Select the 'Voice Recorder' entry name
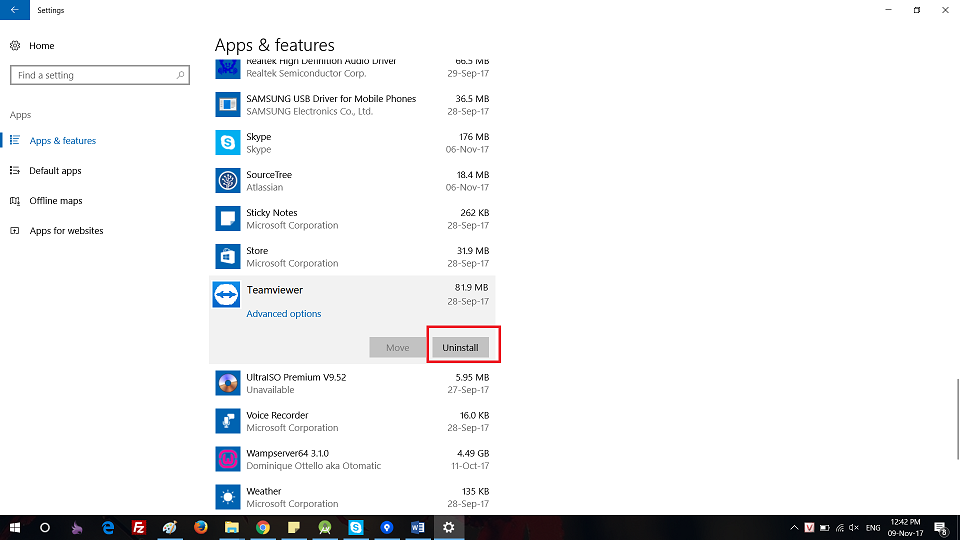This screenshot has width=960, height=540. click(277, 415)
